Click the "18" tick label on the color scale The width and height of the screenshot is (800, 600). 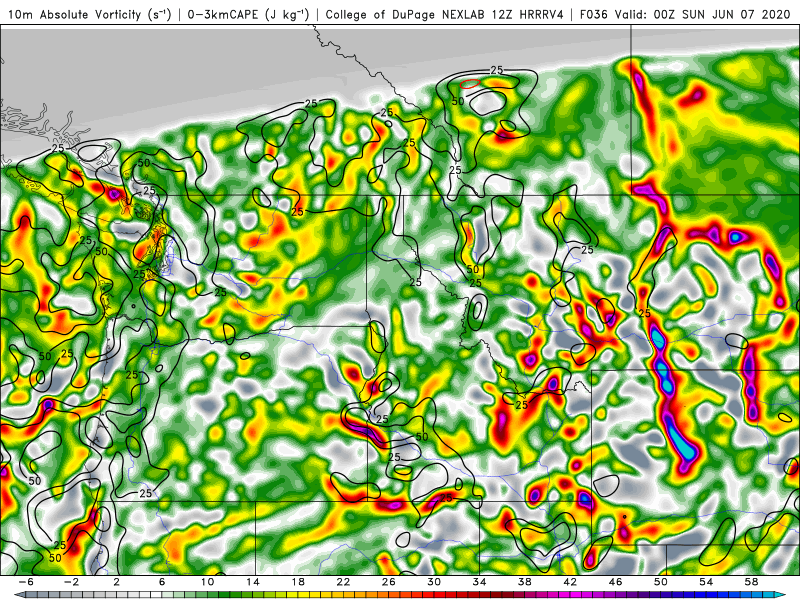pyautogui.click(x=298, y=582)
